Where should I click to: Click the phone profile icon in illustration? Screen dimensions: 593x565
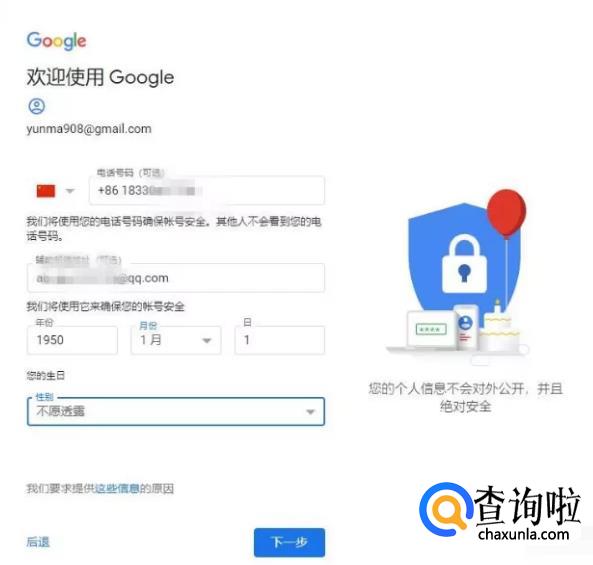pyautogui.click(x=465, y=328)
